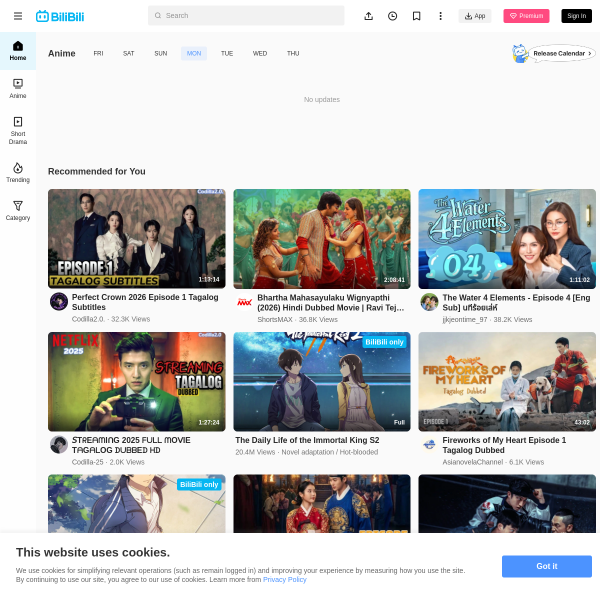The height and width of the screenshot is (600, 600).
Task: Open Trending in the sidebar
Action: 18,173
